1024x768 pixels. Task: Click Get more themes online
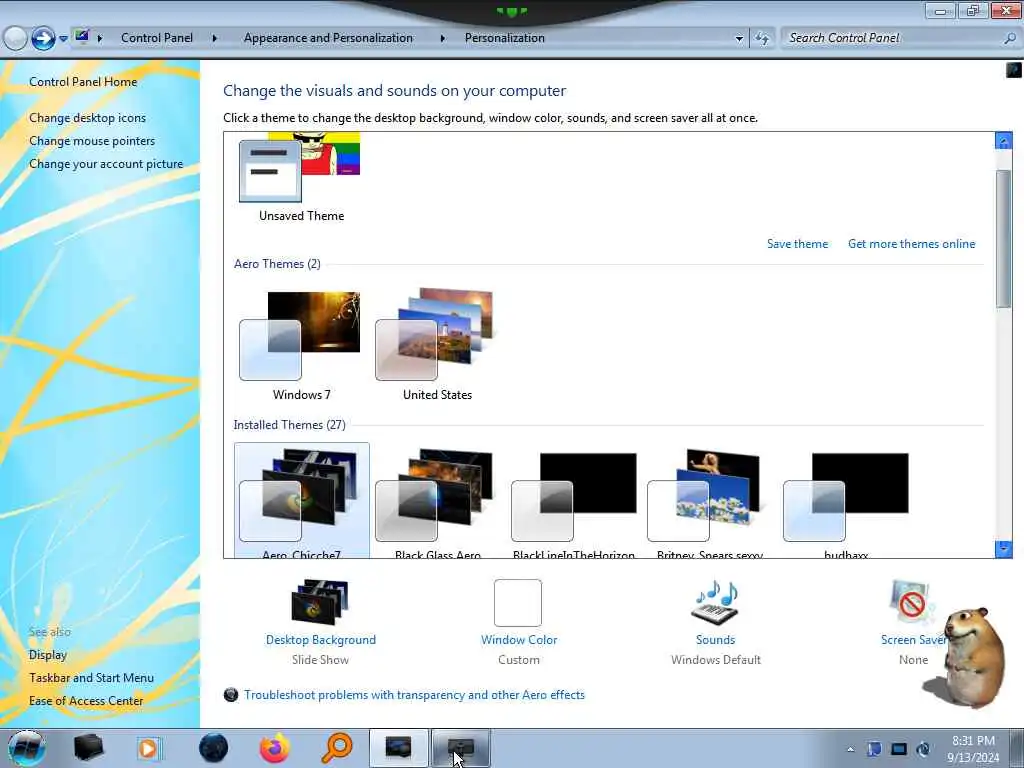(912, 244)
